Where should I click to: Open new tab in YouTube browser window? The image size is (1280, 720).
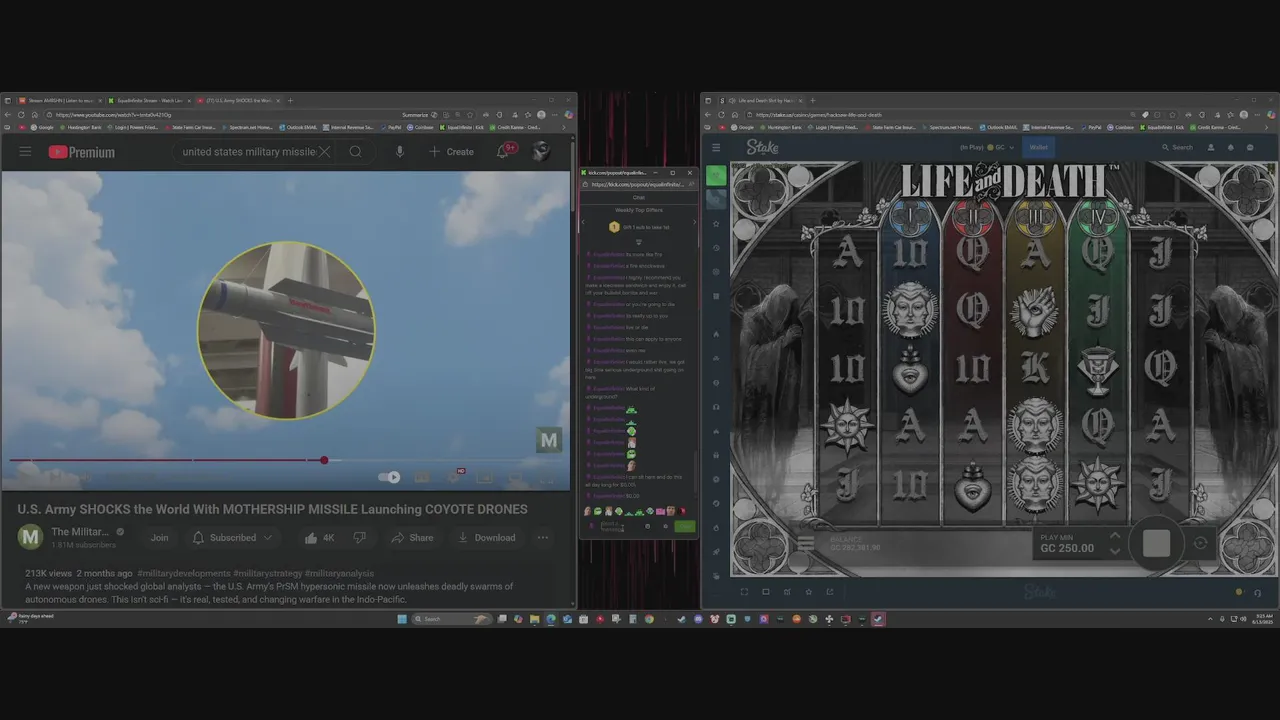290,100
